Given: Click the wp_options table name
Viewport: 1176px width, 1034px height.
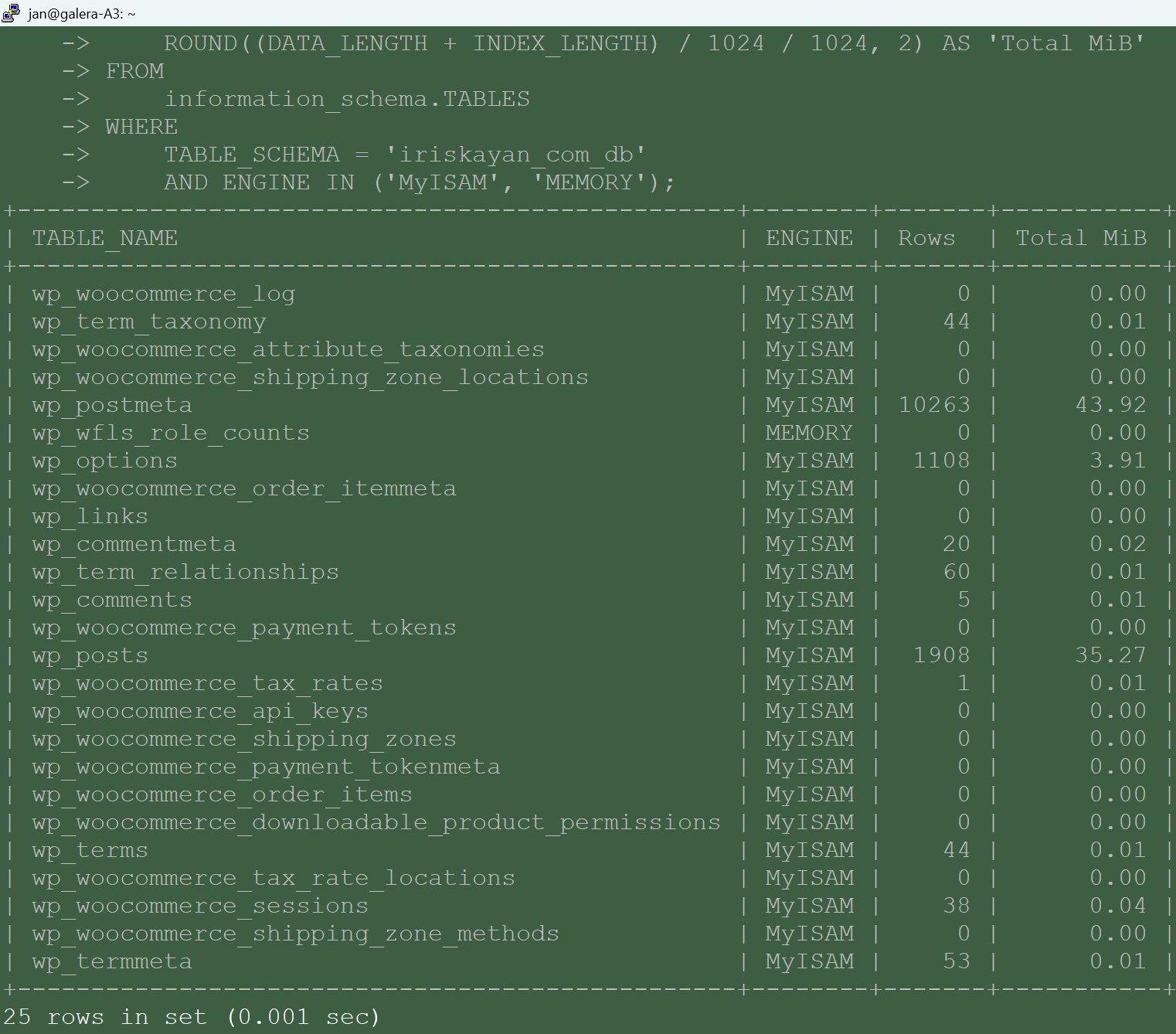Looking at the screenshot, I should [x=105, y=461].
